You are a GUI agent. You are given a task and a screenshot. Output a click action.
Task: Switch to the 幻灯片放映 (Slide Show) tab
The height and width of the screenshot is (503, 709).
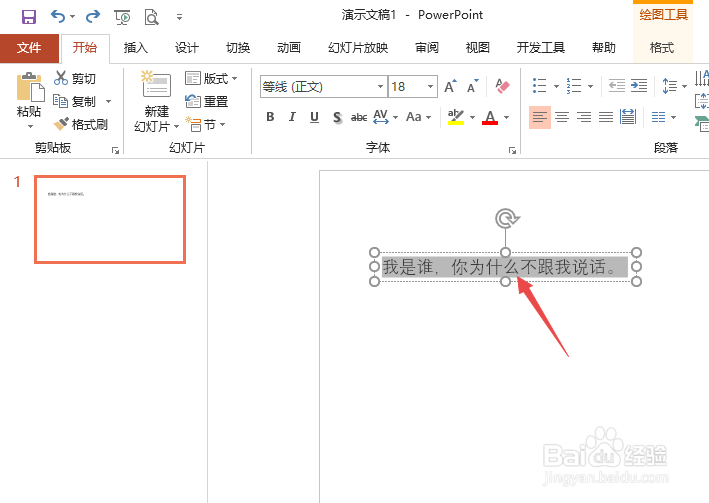point(358,48)
